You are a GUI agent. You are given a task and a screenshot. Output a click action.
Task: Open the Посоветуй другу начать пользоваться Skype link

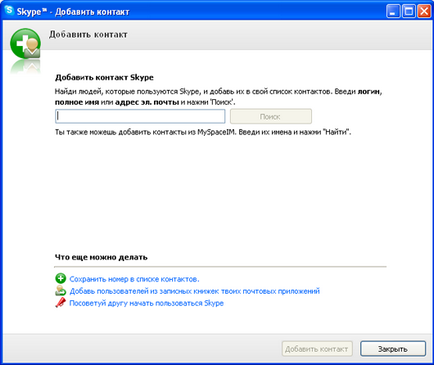(x=146, y=303)
